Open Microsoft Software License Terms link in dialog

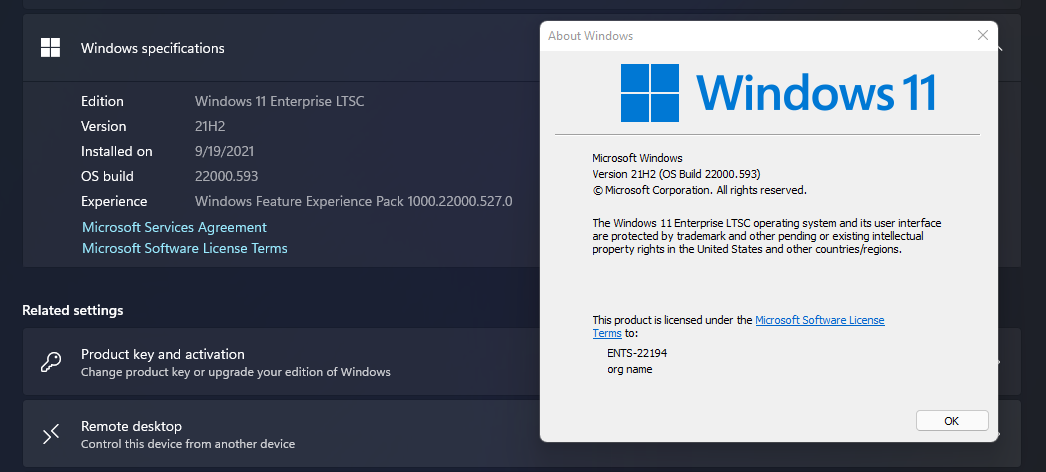[x=819, y=320]
